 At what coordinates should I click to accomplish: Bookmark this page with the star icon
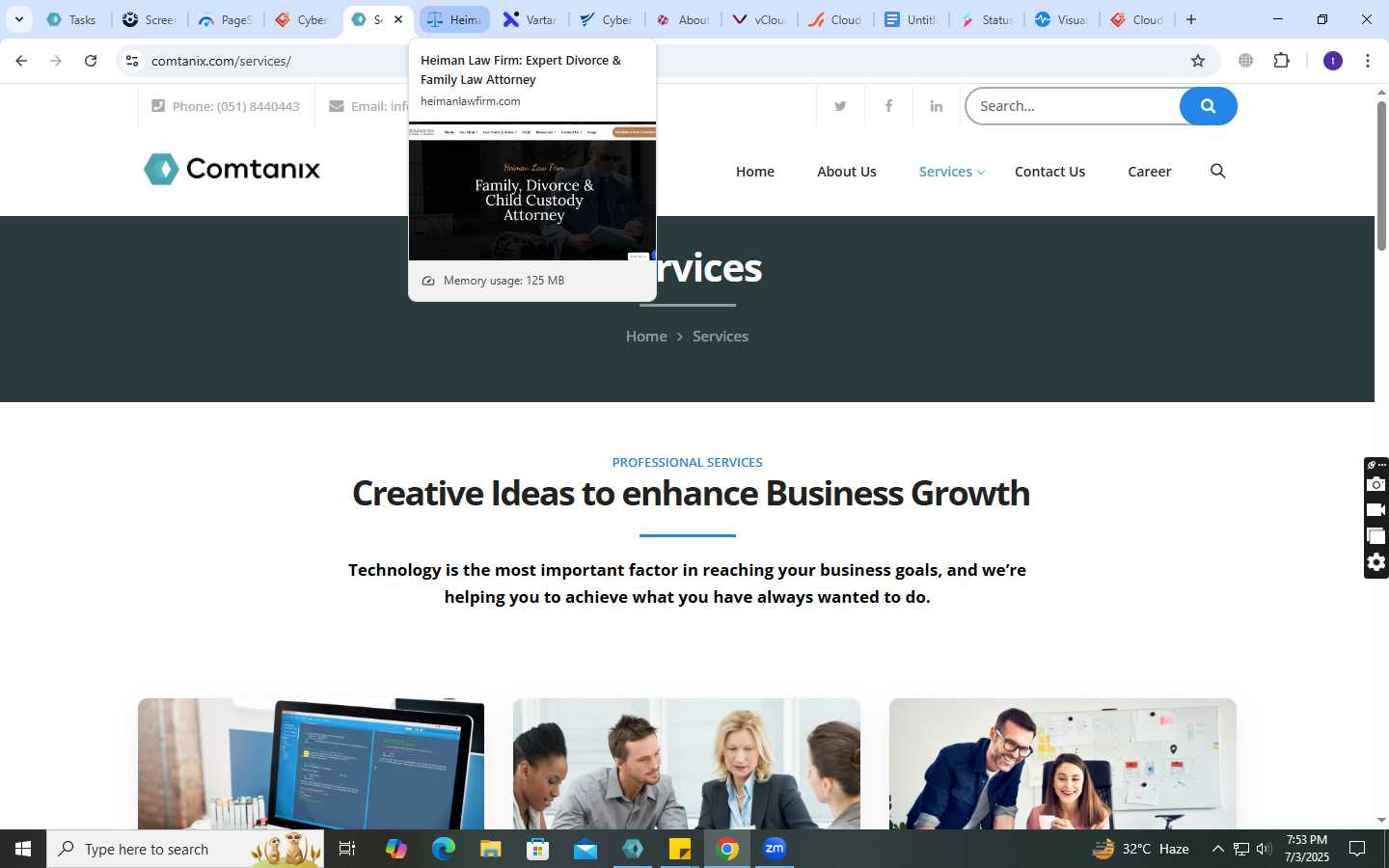coord(1198,61)
